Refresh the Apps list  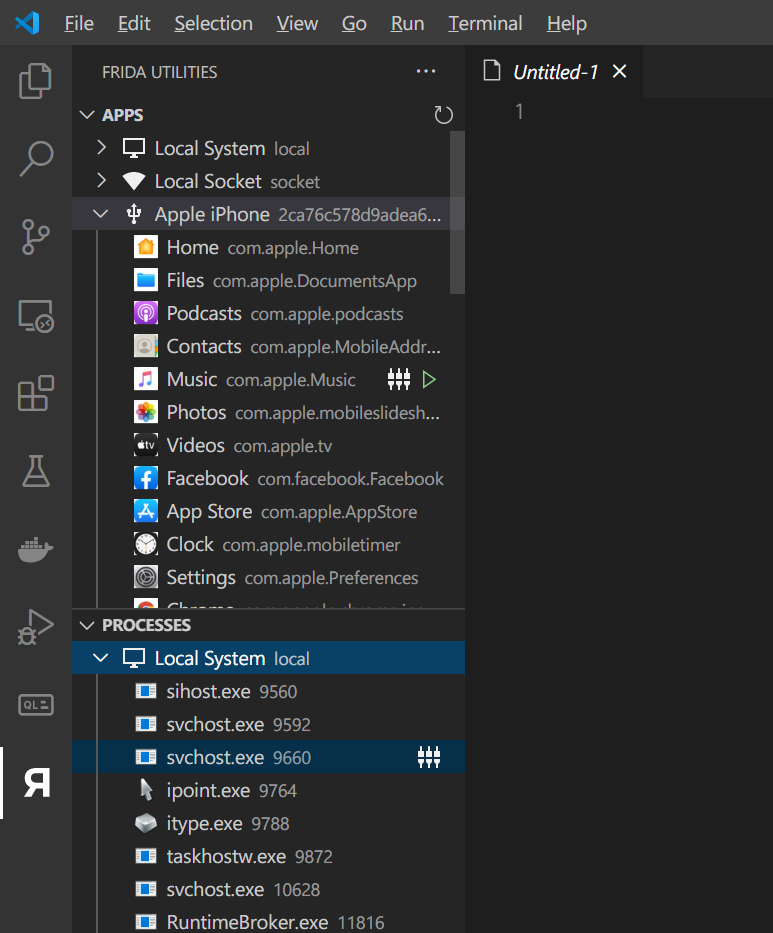tap(443, 115)
